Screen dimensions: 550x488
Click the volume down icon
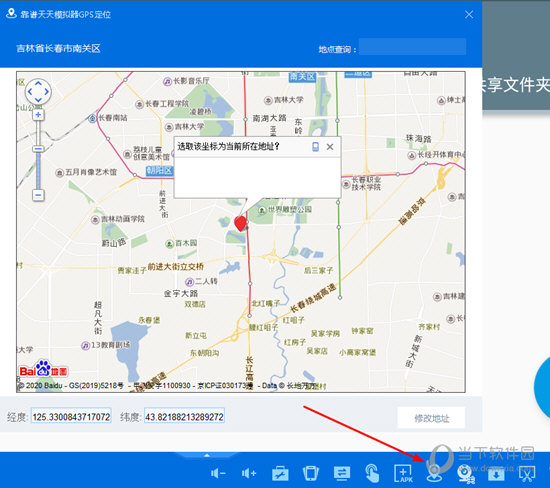(x=218, y=474)
